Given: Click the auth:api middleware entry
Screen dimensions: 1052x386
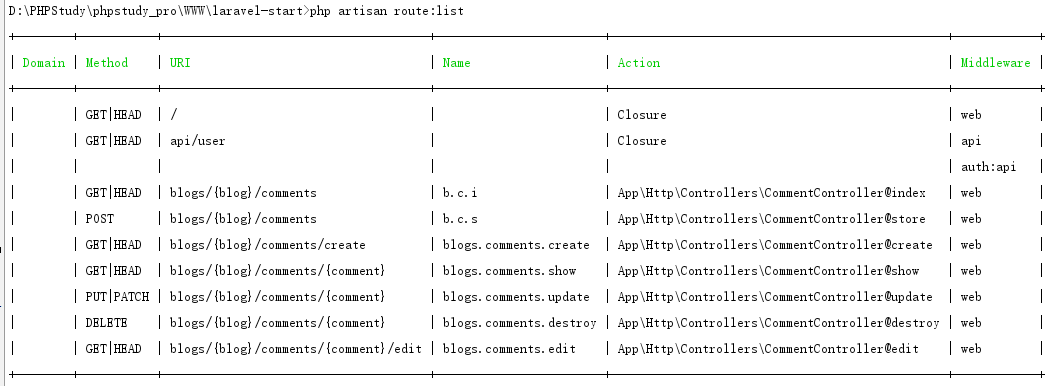Looking at the screenshot, I should [x=988, y=167].
